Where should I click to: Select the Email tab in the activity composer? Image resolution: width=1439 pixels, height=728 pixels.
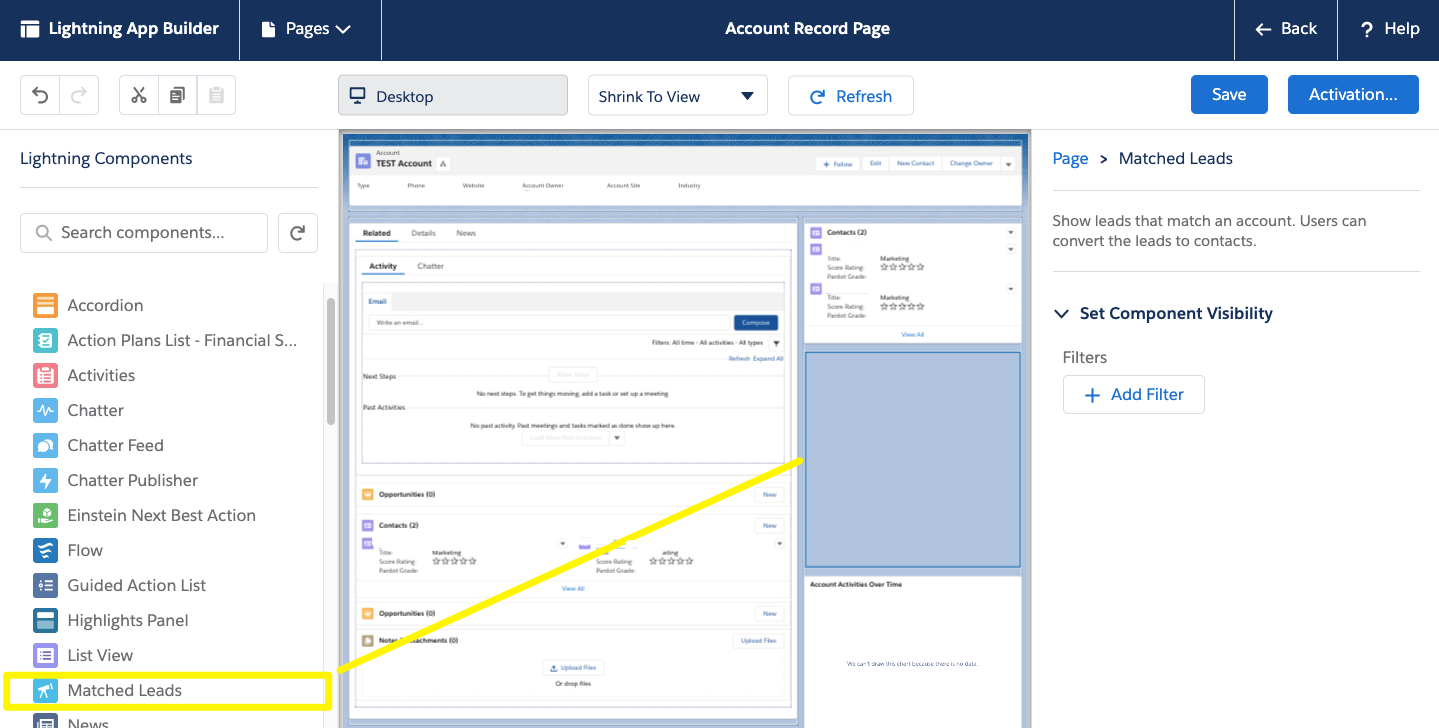tap(377, 301)
